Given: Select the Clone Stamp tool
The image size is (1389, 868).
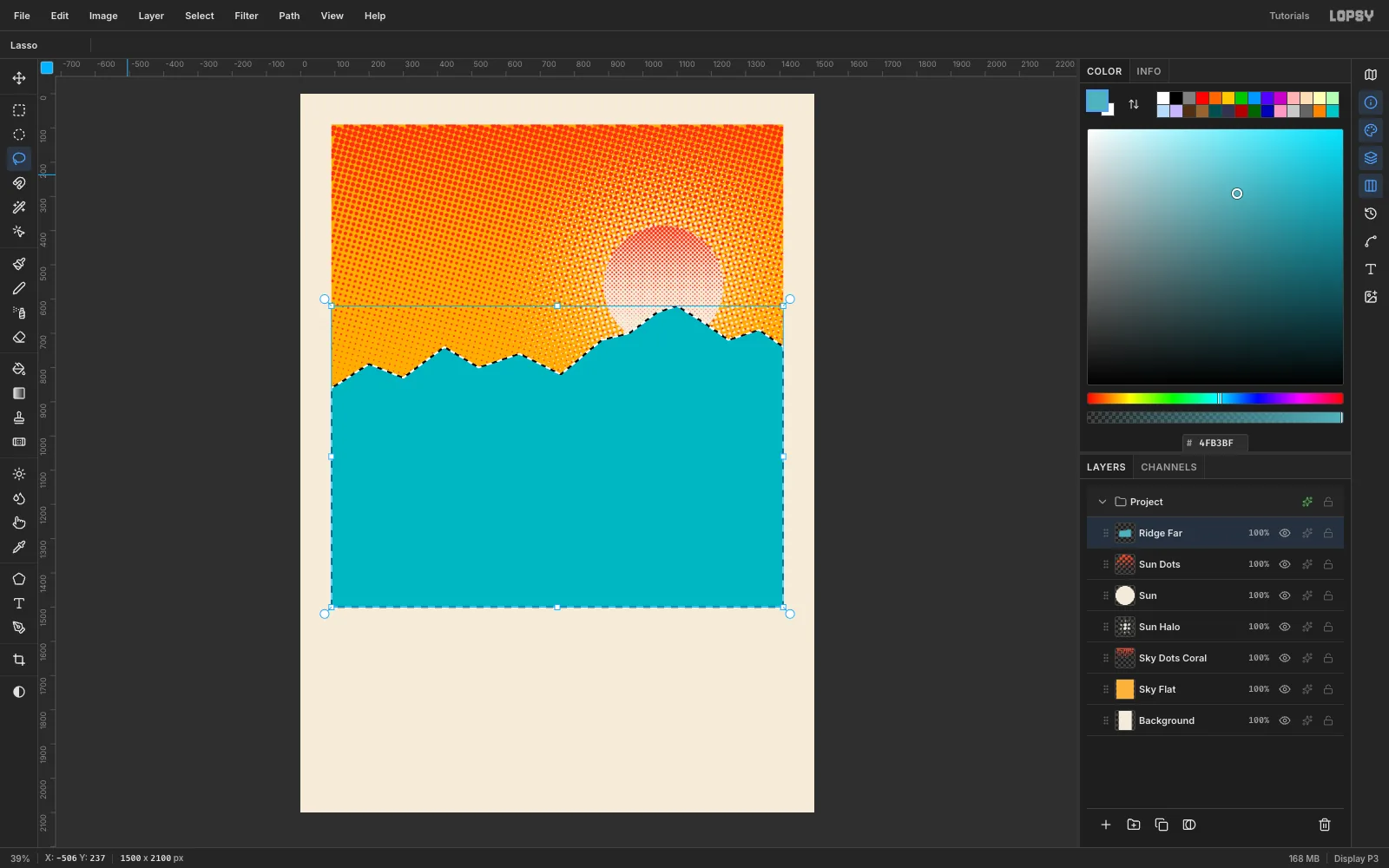Looking at the screenshot, I should (19, 418).
